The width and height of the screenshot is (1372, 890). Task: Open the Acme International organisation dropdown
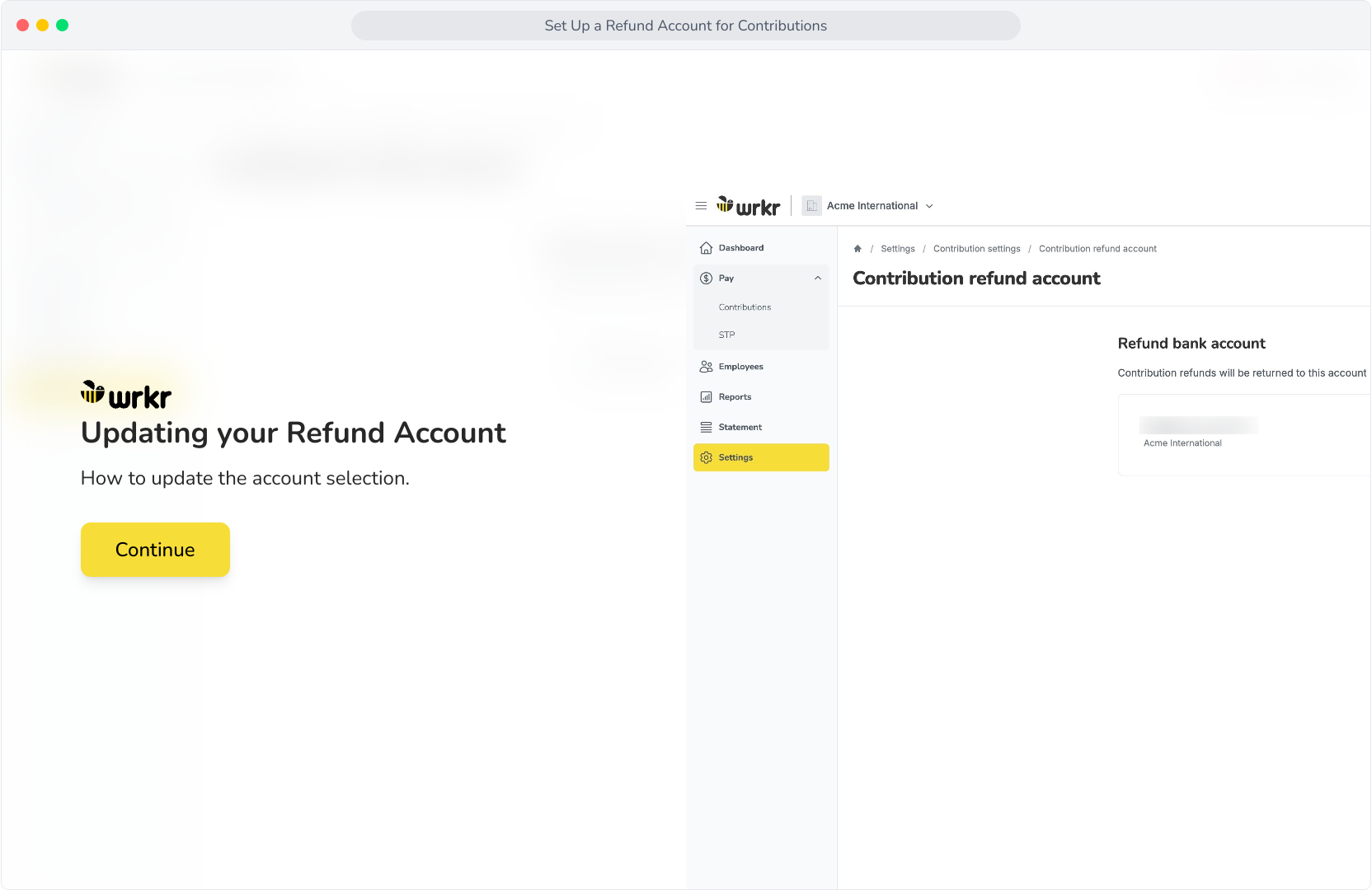tap(880, 206)
